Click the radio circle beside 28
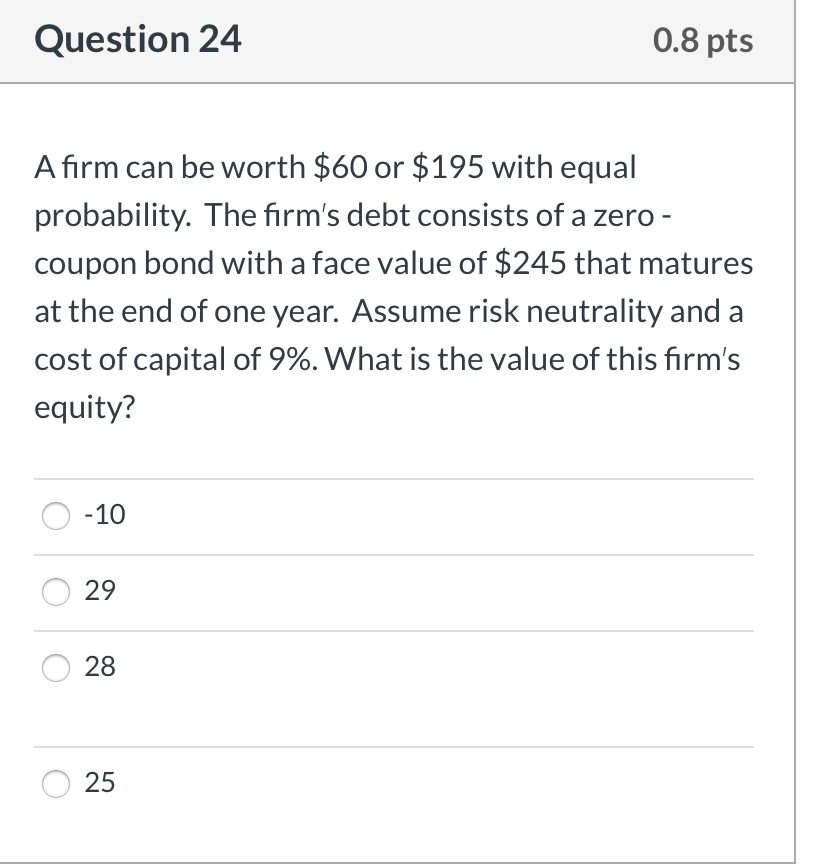The image size is (814, 864). pyautogui.click(x=55, y=667)
